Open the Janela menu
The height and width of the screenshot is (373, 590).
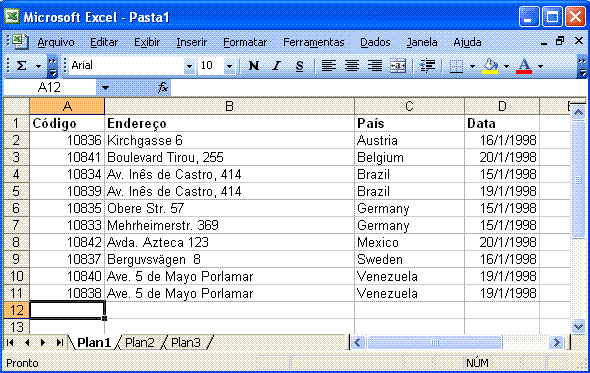[422, 42]
